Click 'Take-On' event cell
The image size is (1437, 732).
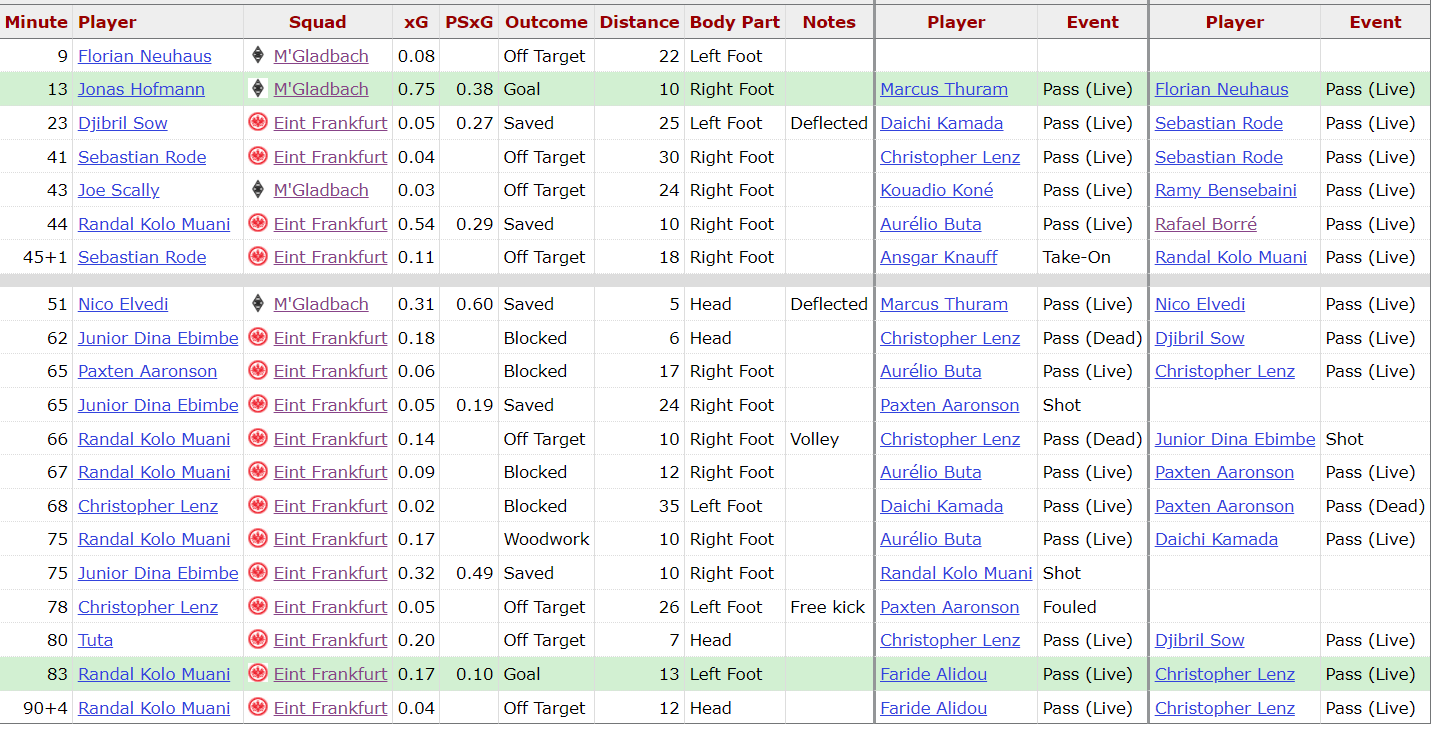coord(1076,257)
